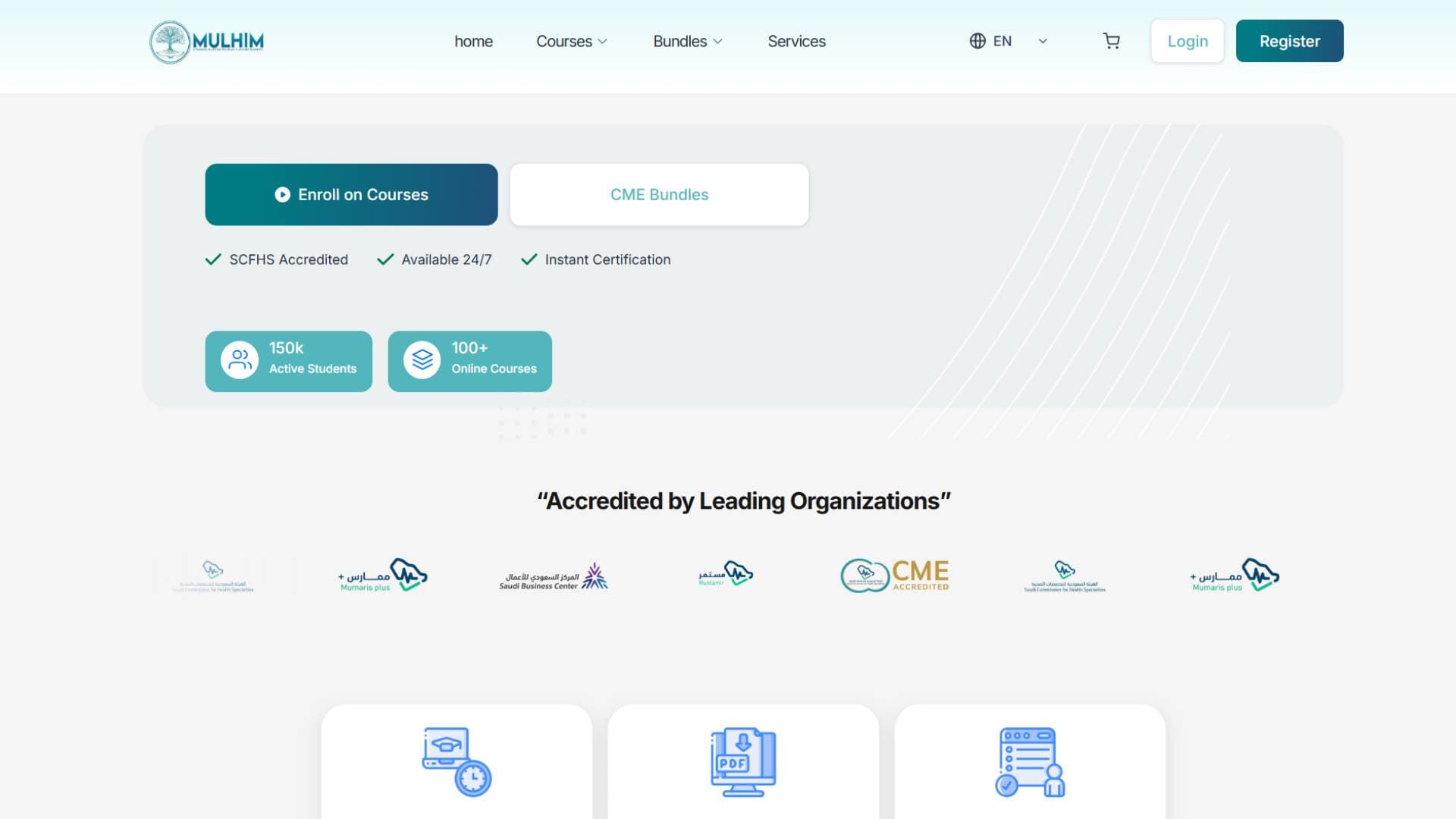Go to the home nav link
The height and width of the screenshot is (819, 1456).
pyautogui.click(x=473, y=41)
